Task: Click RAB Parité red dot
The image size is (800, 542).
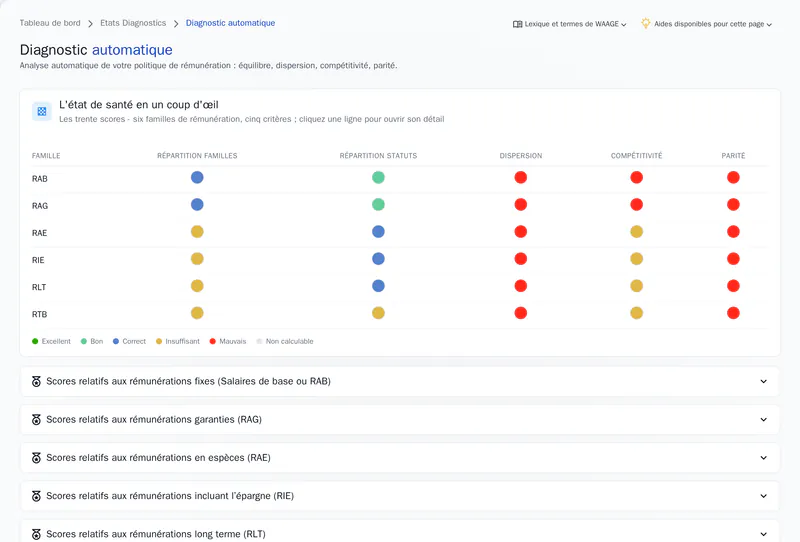Action: (x=733, y=178)
